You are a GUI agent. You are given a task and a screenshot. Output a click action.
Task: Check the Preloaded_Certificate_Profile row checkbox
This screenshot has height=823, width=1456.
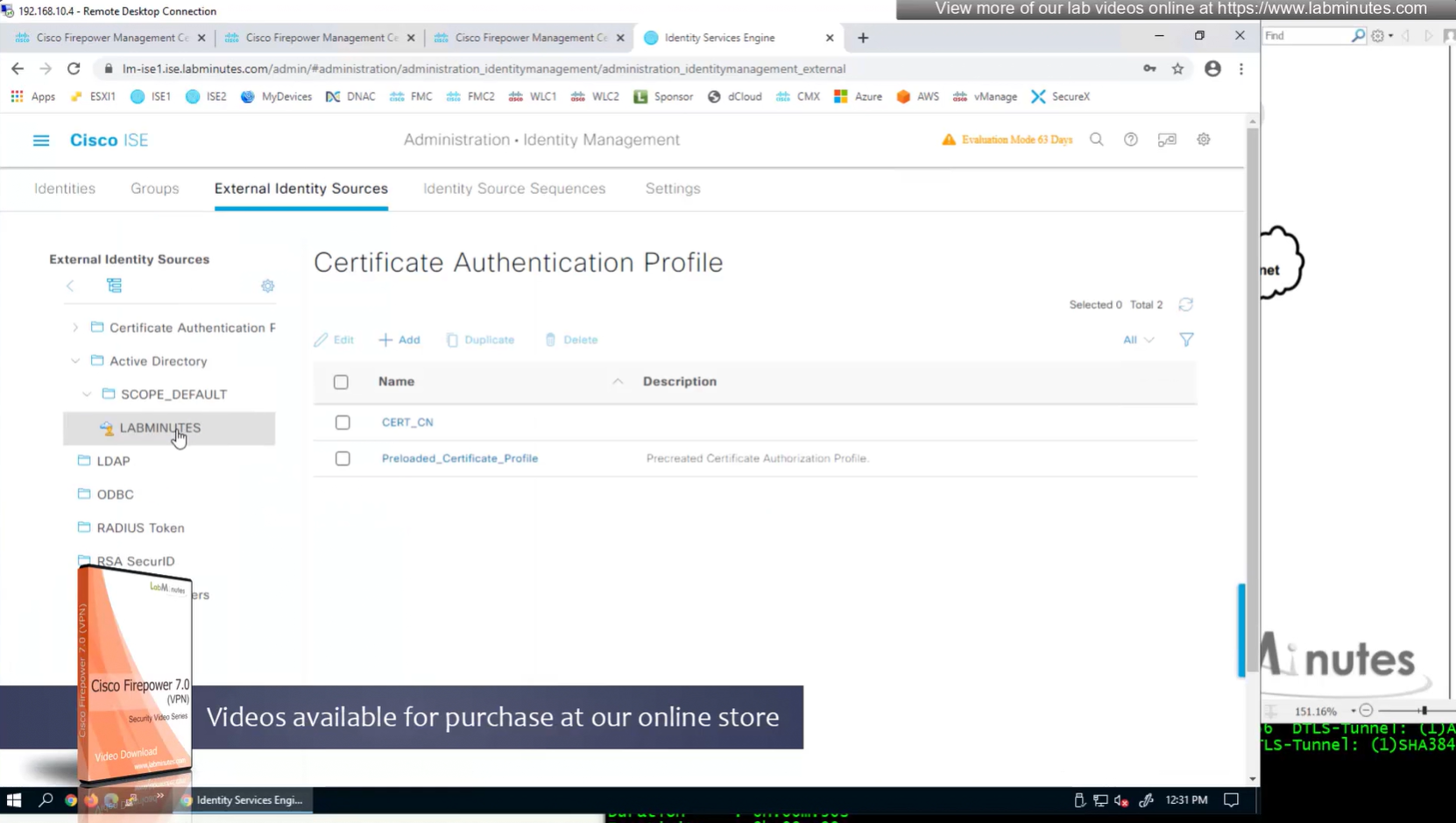(x=343, y=458)
